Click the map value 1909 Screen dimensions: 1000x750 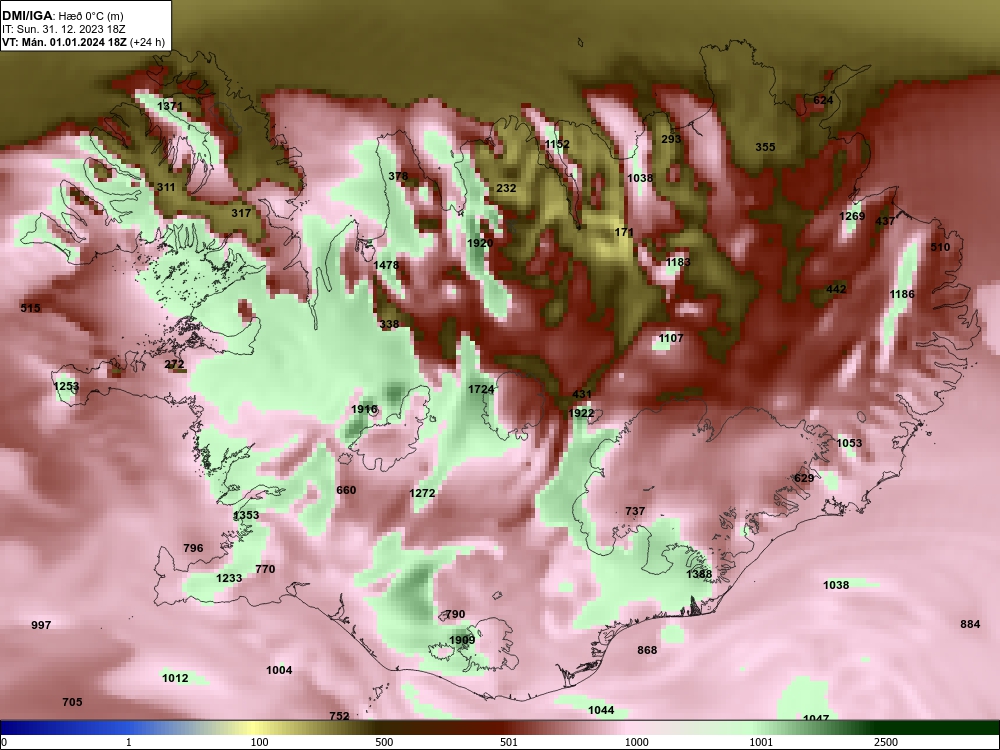[x=462, y=640]
